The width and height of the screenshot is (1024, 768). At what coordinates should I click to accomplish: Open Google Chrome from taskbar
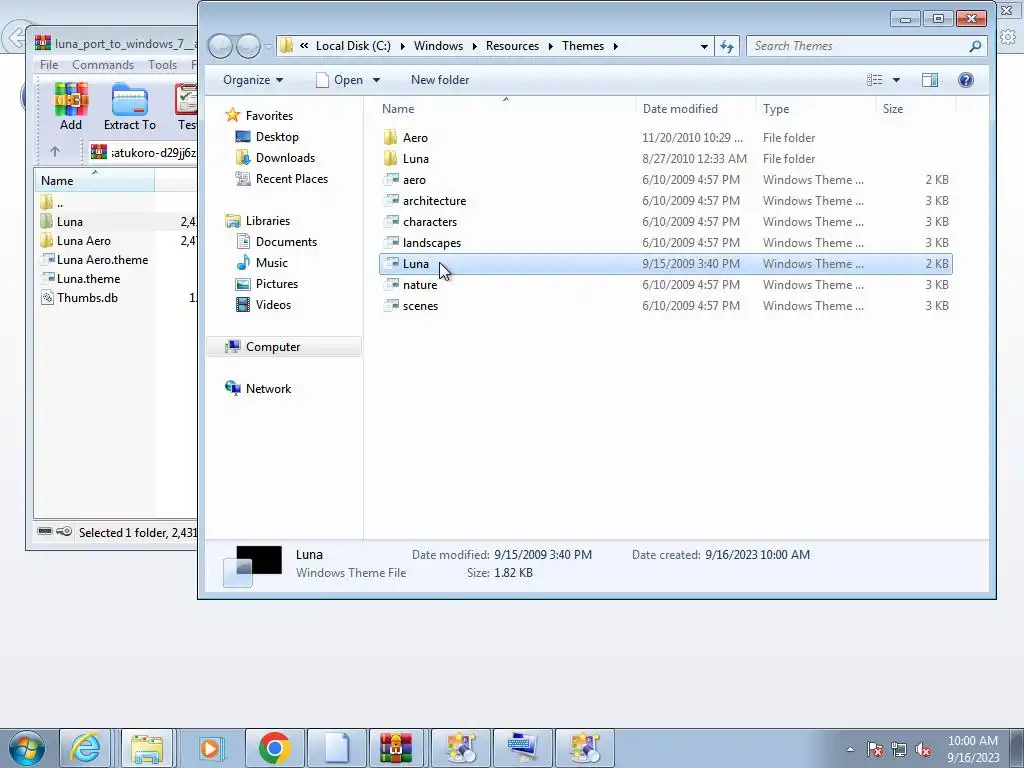click(274, 748)
